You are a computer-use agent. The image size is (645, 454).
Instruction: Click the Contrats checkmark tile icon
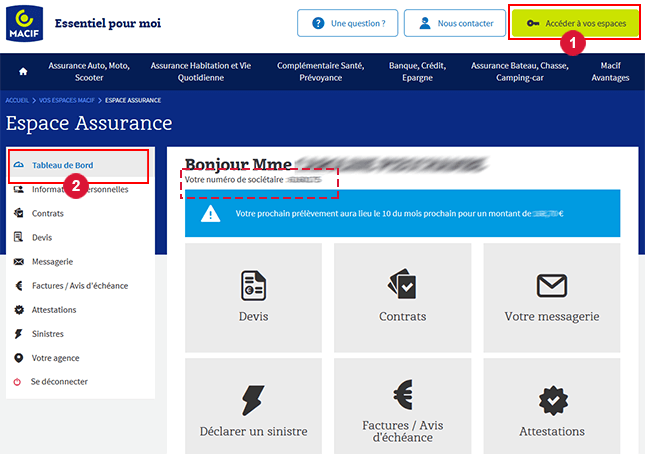tap(402, 284)
